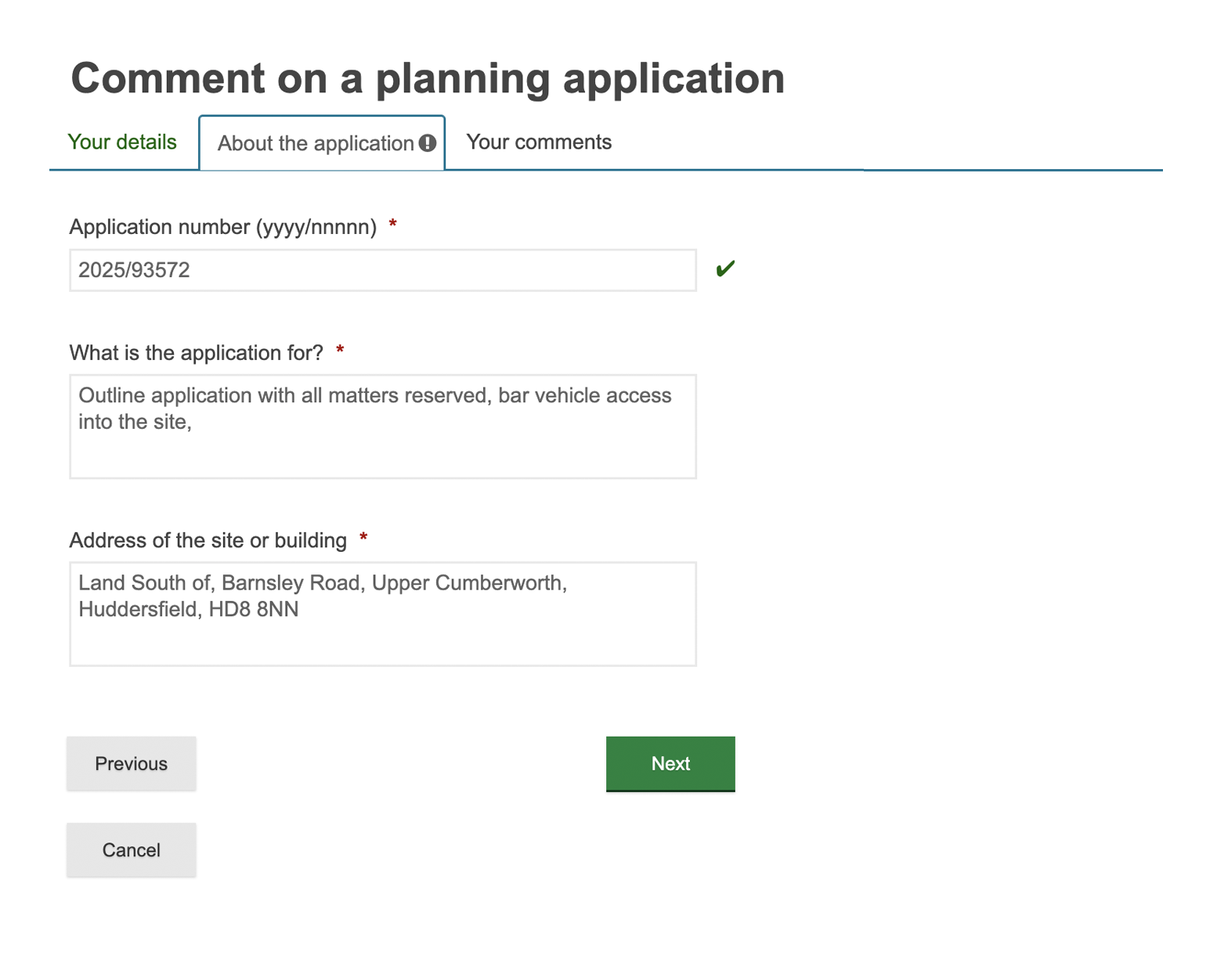Click the green checkmark beside application number

click(x=725, y=268)
